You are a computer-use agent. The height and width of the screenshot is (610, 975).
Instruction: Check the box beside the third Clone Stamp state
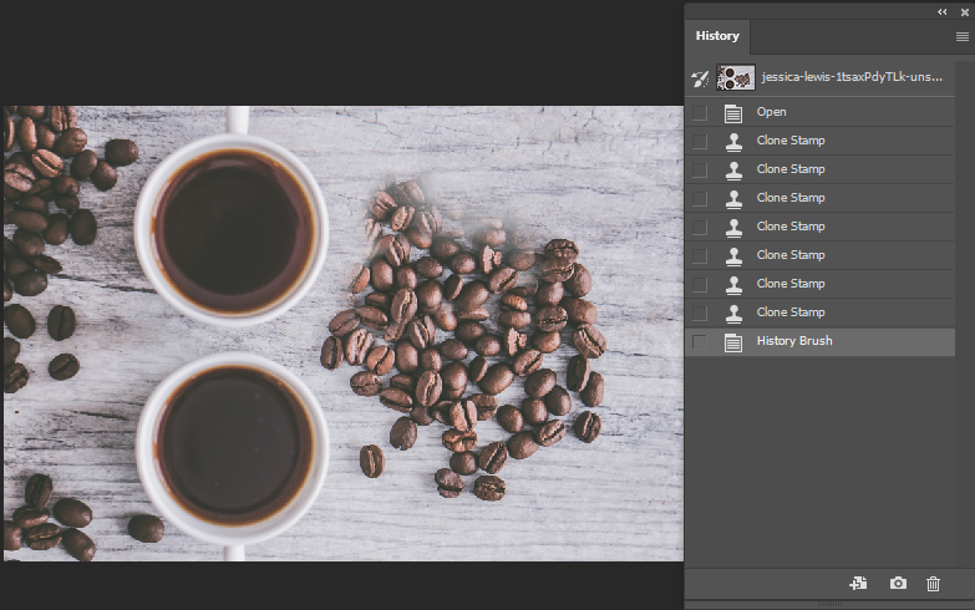click(x=698, y=197)
